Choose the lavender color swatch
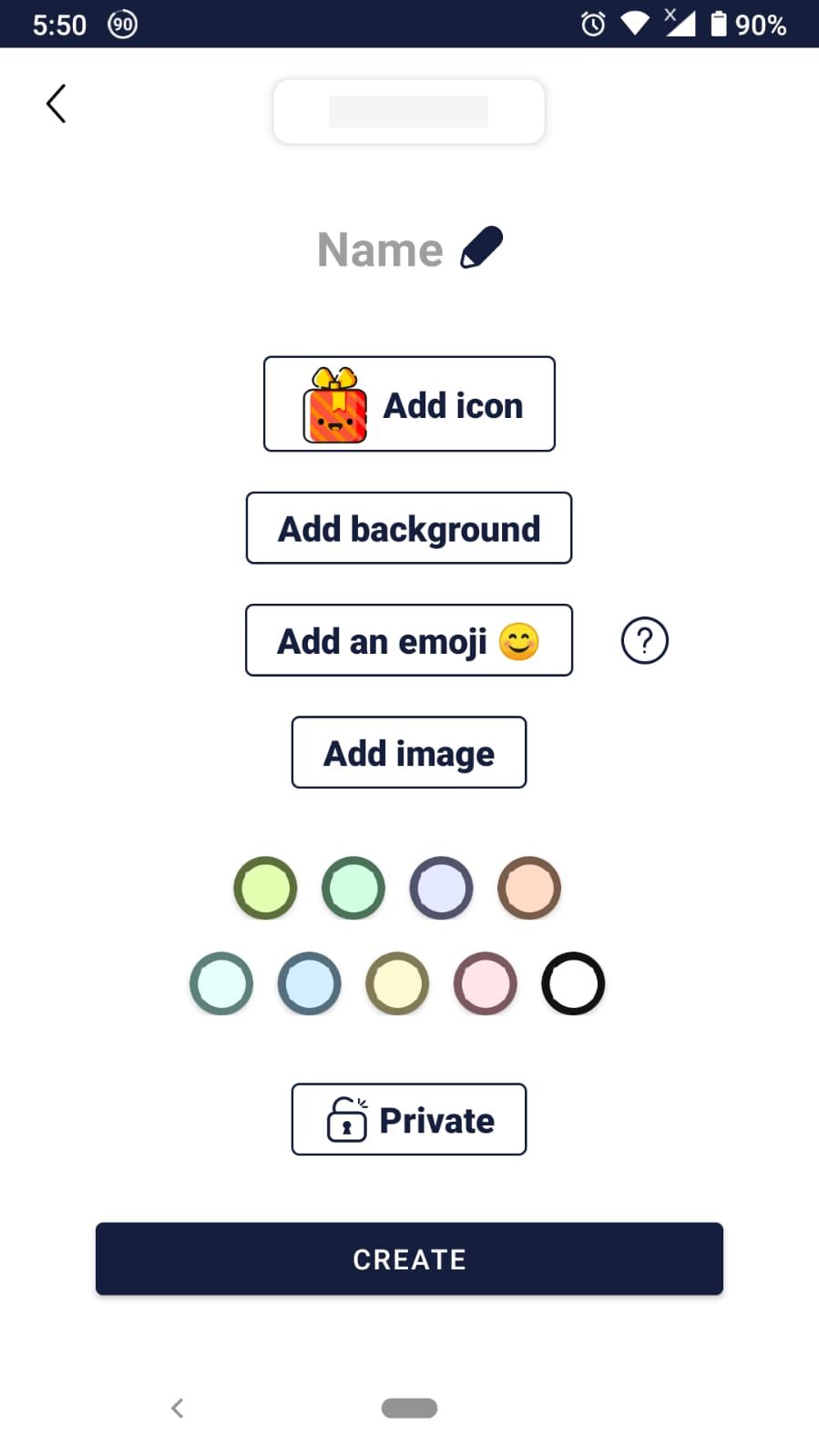Viewport: 819px width, 1456px height. [441, 888]
